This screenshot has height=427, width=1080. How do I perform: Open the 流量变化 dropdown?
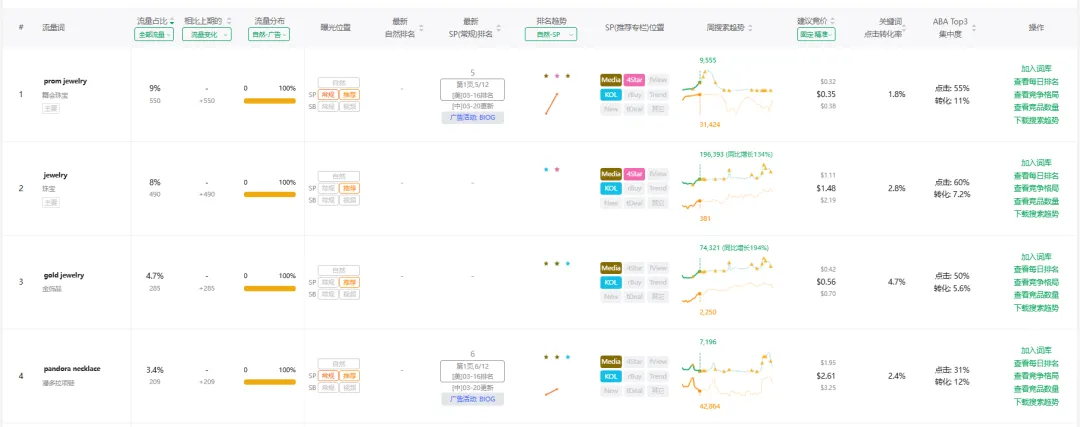(x=211, y=34)
